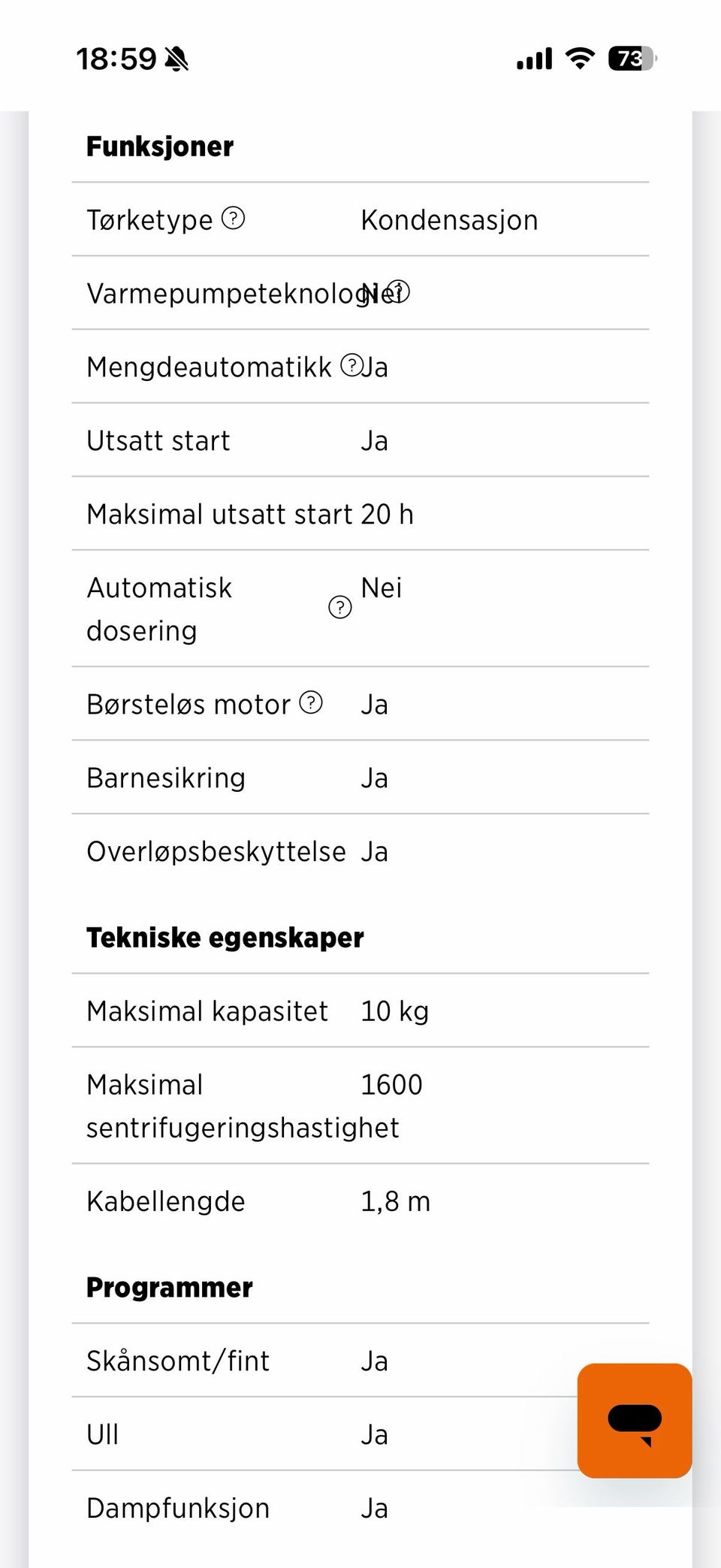Screen dimensions: 721x1568
Task: Tap the Dampfunksjon row label
Action: point(178,1508)
